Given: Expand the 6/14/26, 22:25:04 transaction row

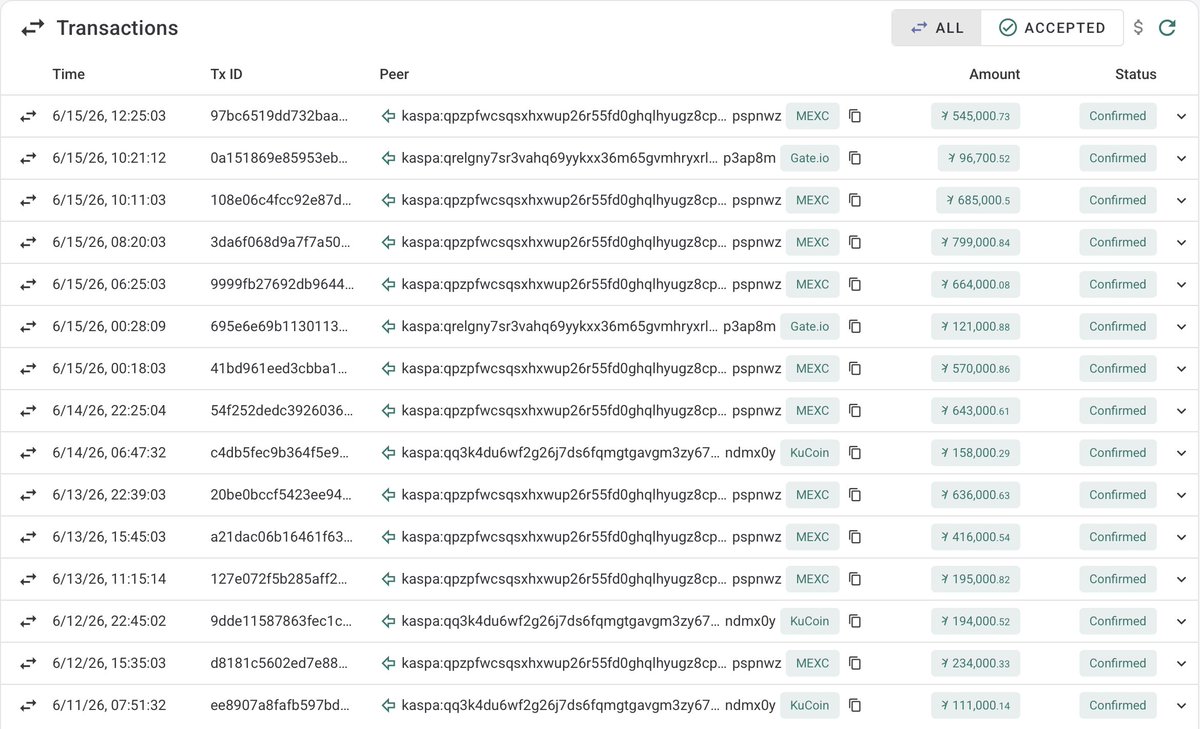Looking at the screenshot, I should [x=1181, y=410].
